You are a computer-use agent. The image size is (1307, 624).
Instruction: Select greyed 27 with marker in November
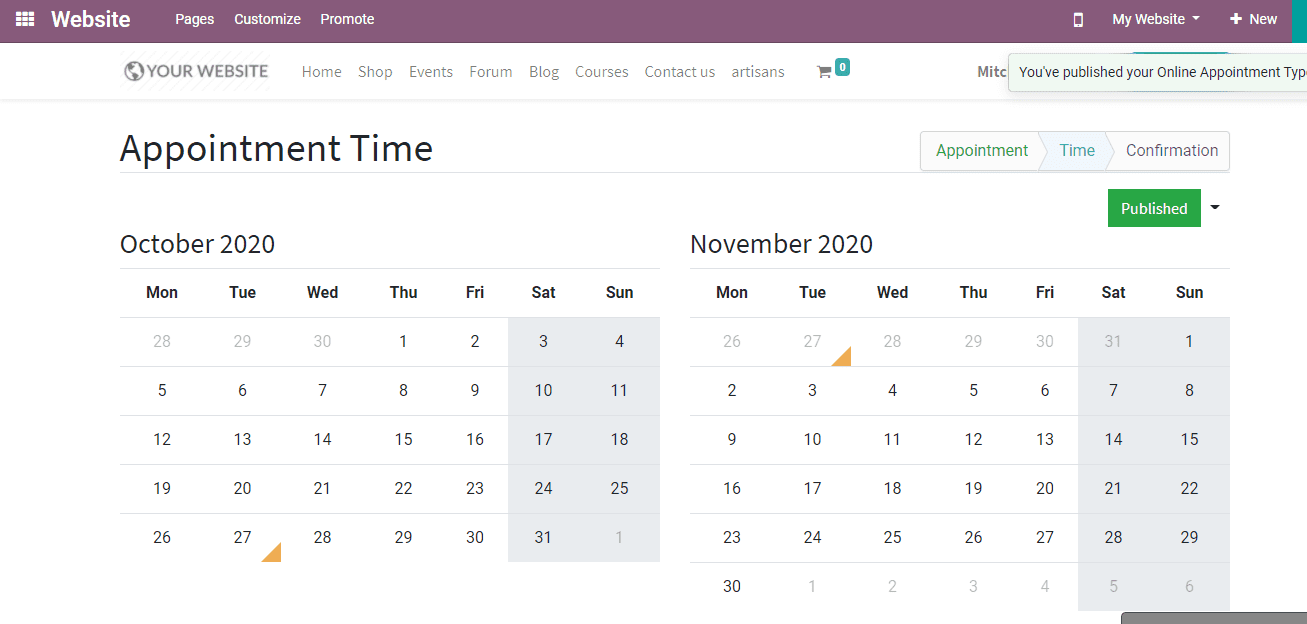coord(812,341)
